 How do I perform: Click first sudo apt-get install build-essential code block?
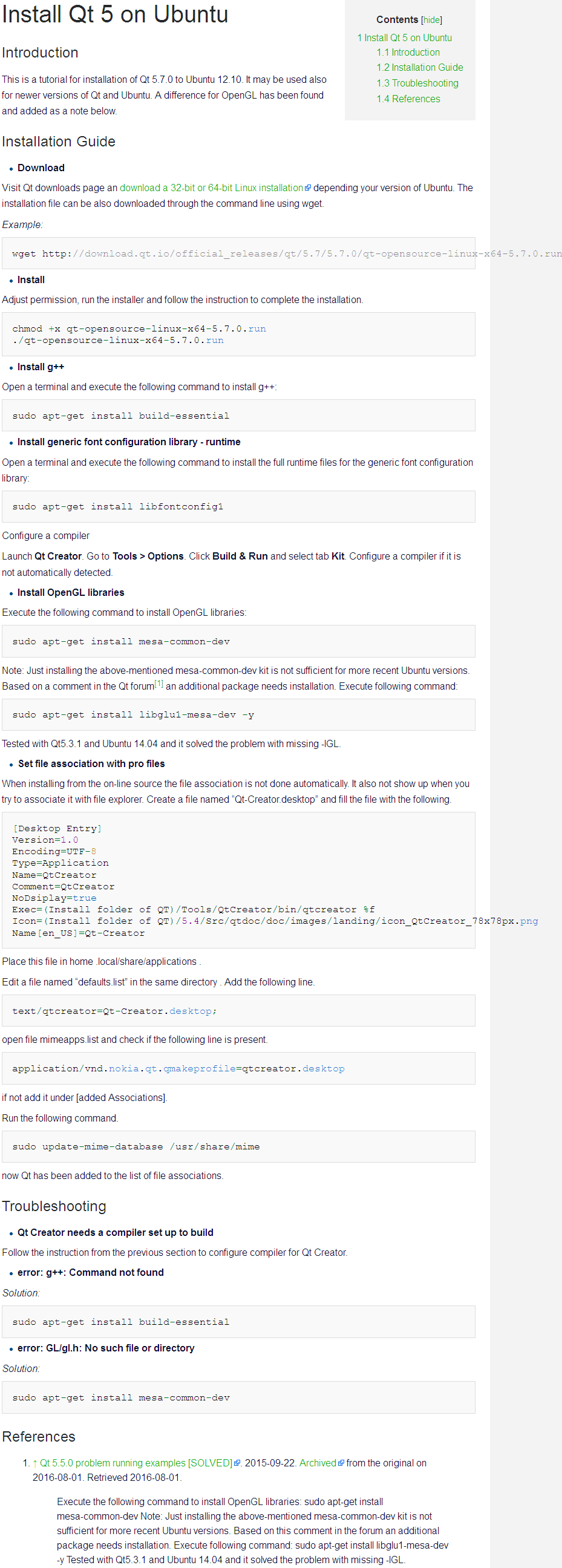click(238, 416)
